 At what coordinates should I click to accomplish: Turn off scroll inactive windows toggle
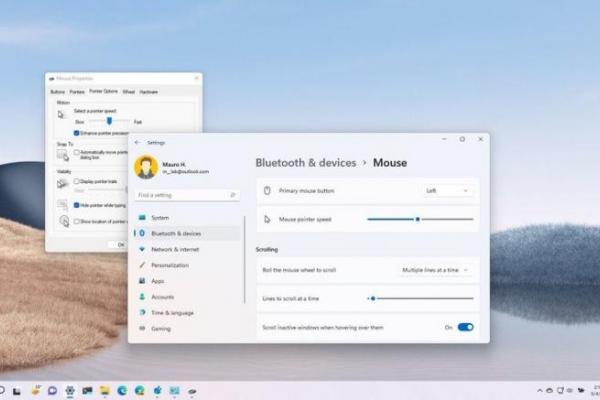click(465, 327)
